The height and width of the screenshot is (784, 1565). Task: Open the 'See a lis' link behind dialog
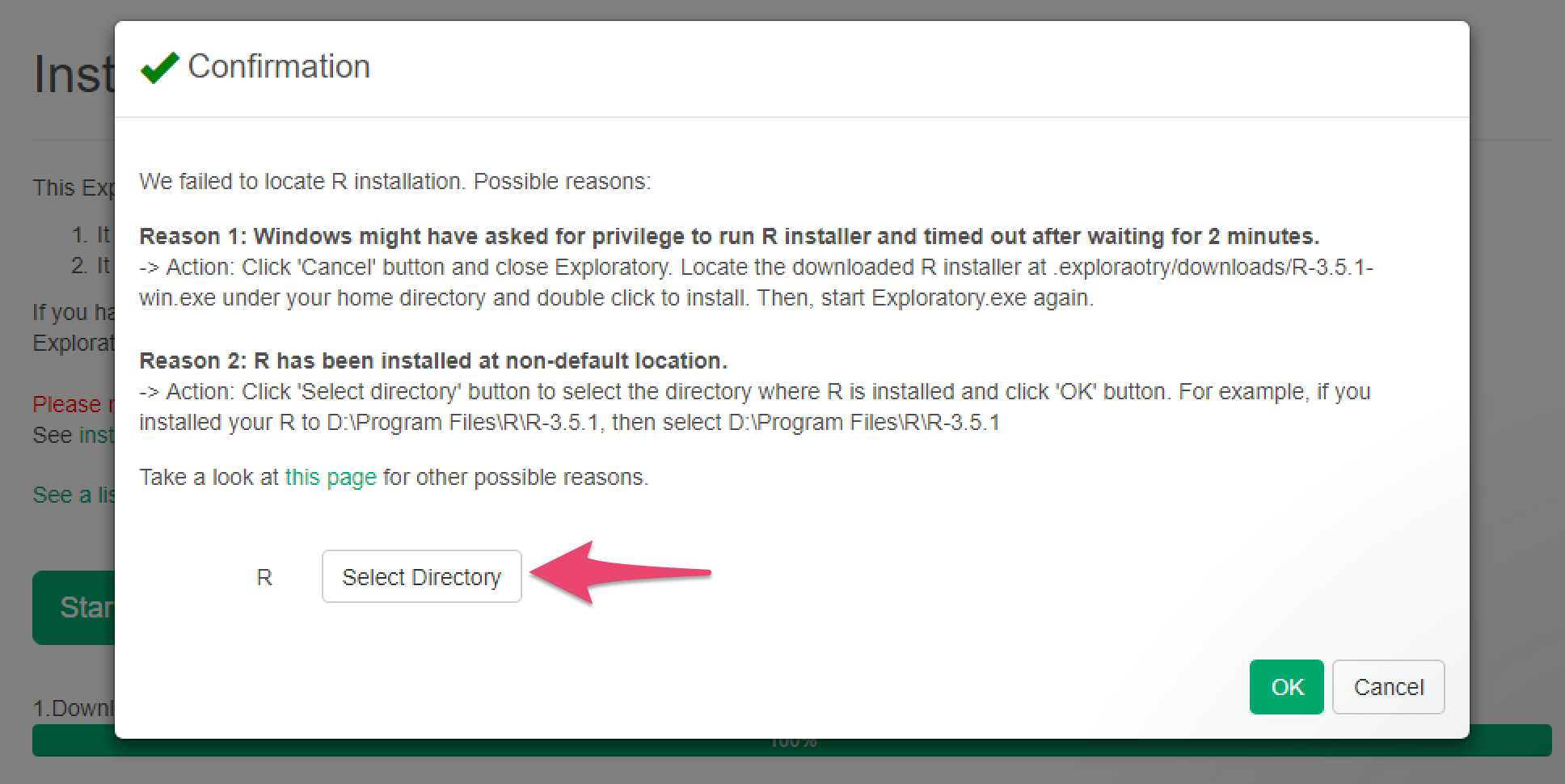(x=74, y=495)
